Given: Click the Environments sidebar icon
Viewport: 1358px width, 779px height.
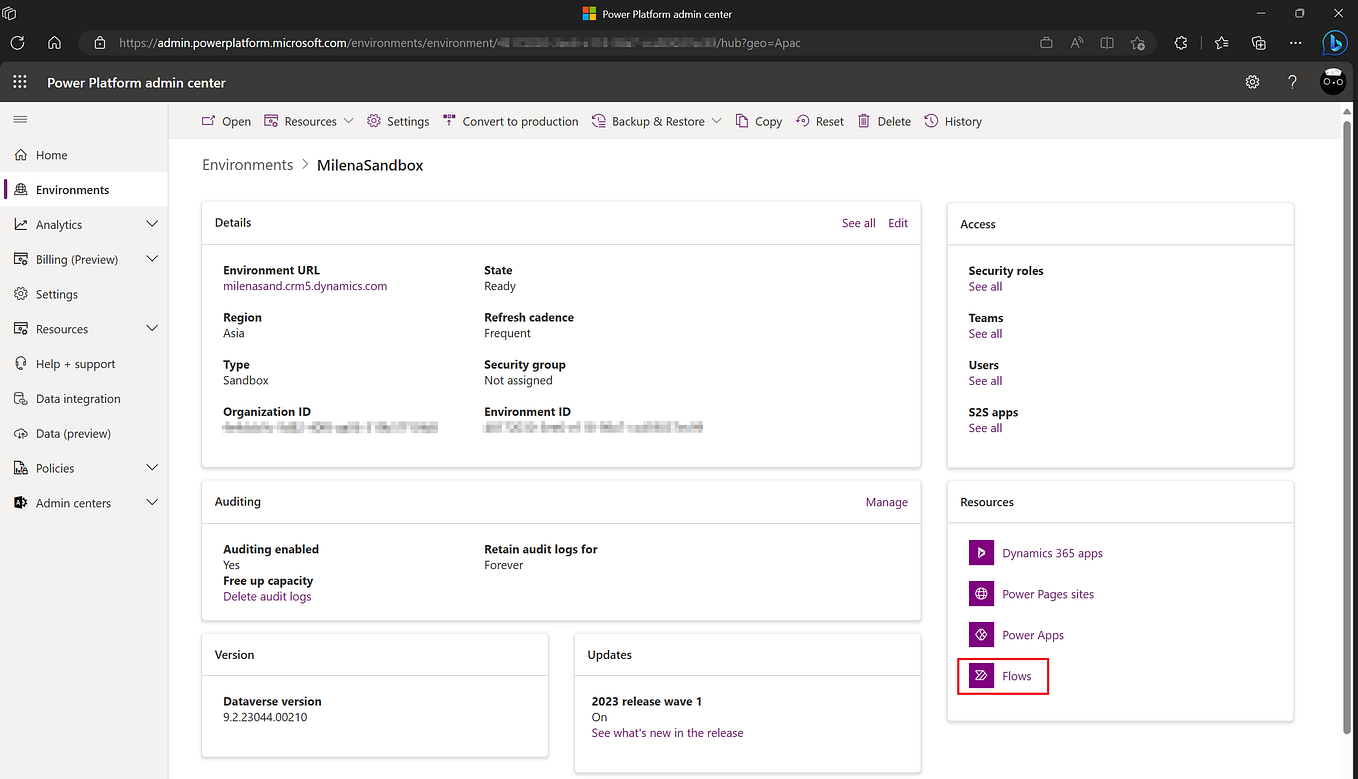Looking at the screenshot, I should point(21,190).
